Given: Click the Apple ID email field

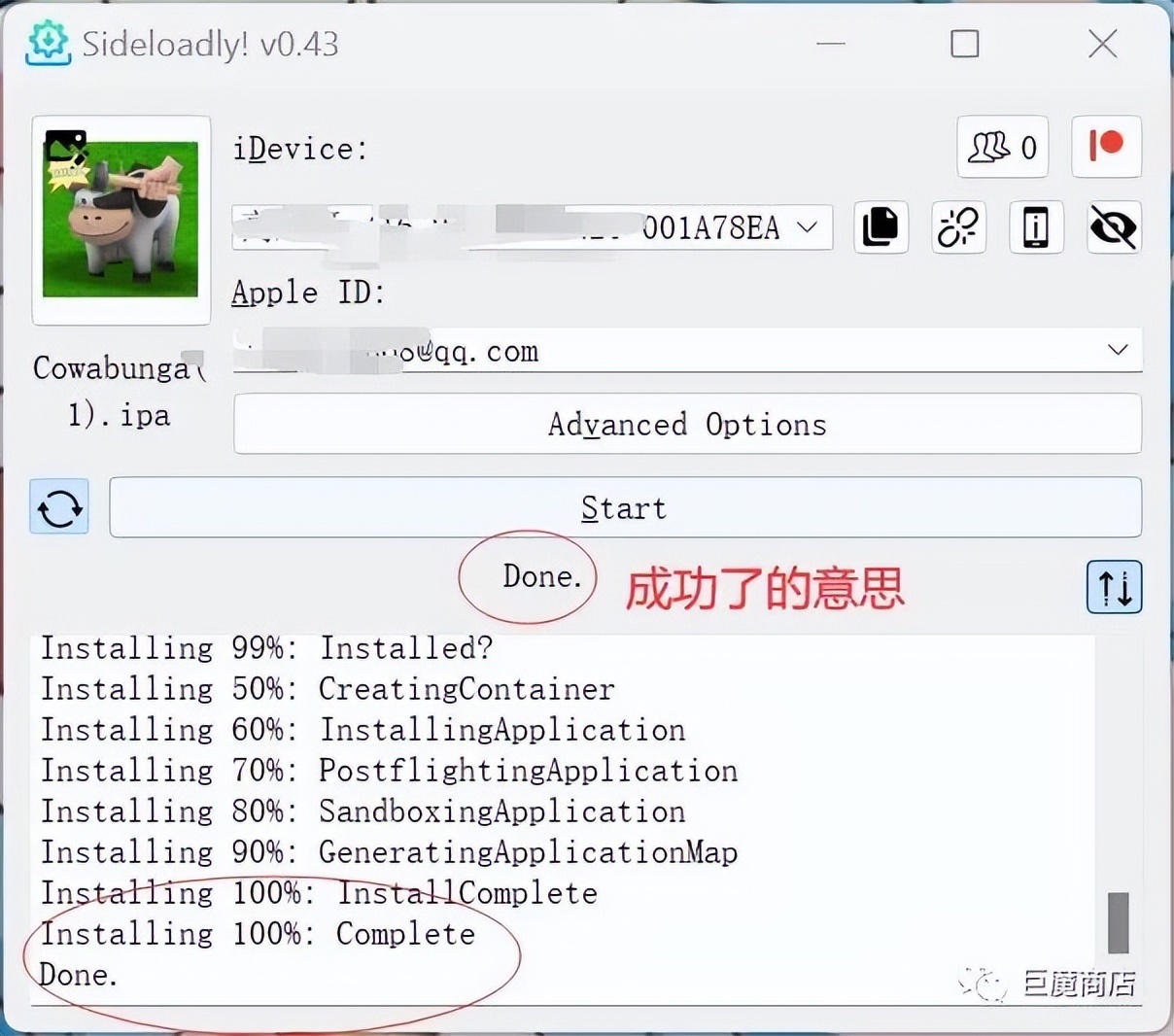Looking at the screenshot, I should click(687, 350).
